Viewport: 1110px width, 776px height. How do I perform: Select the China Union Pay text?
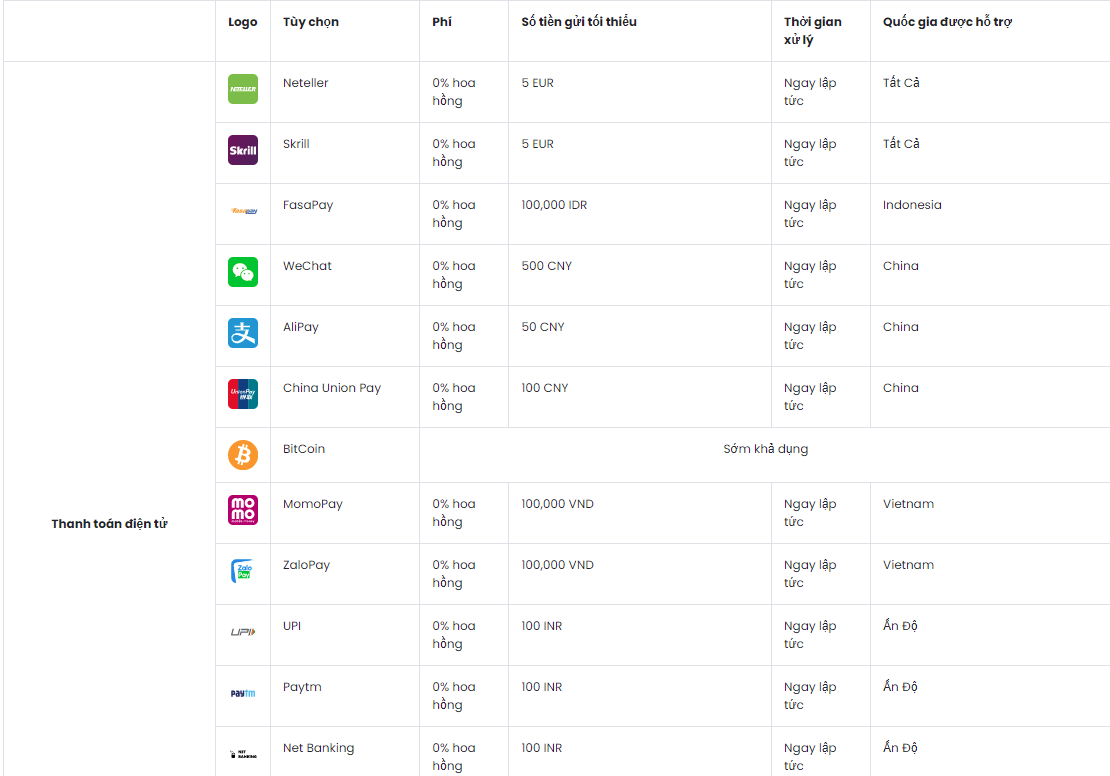[332, 388]
